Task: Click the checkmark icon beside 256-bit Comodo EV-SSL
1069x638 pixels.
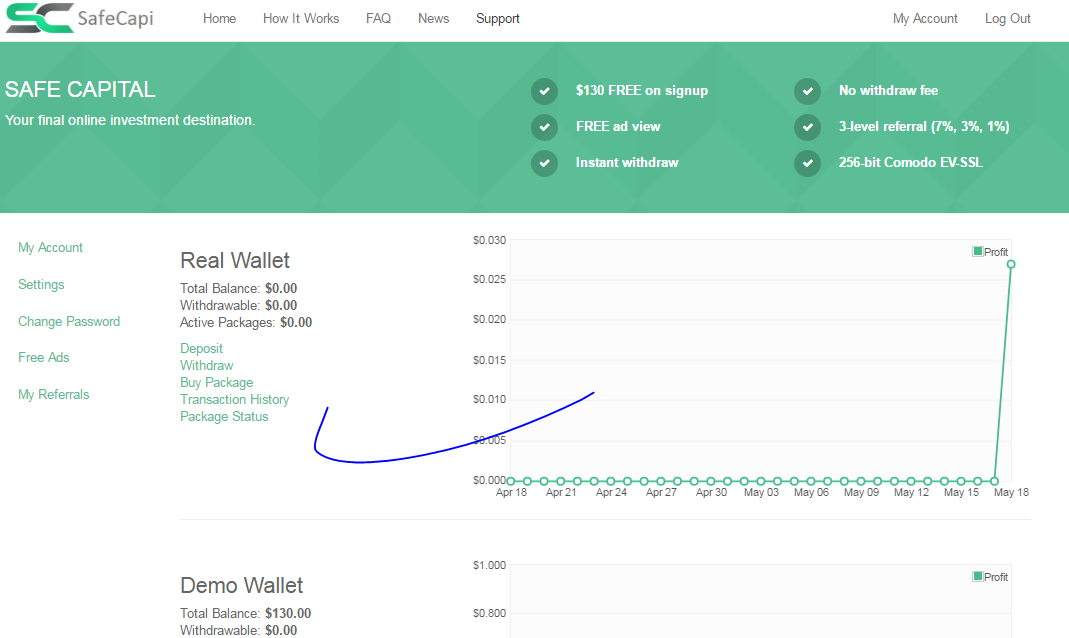Action: pyautogui.click(x=807, y=163)
